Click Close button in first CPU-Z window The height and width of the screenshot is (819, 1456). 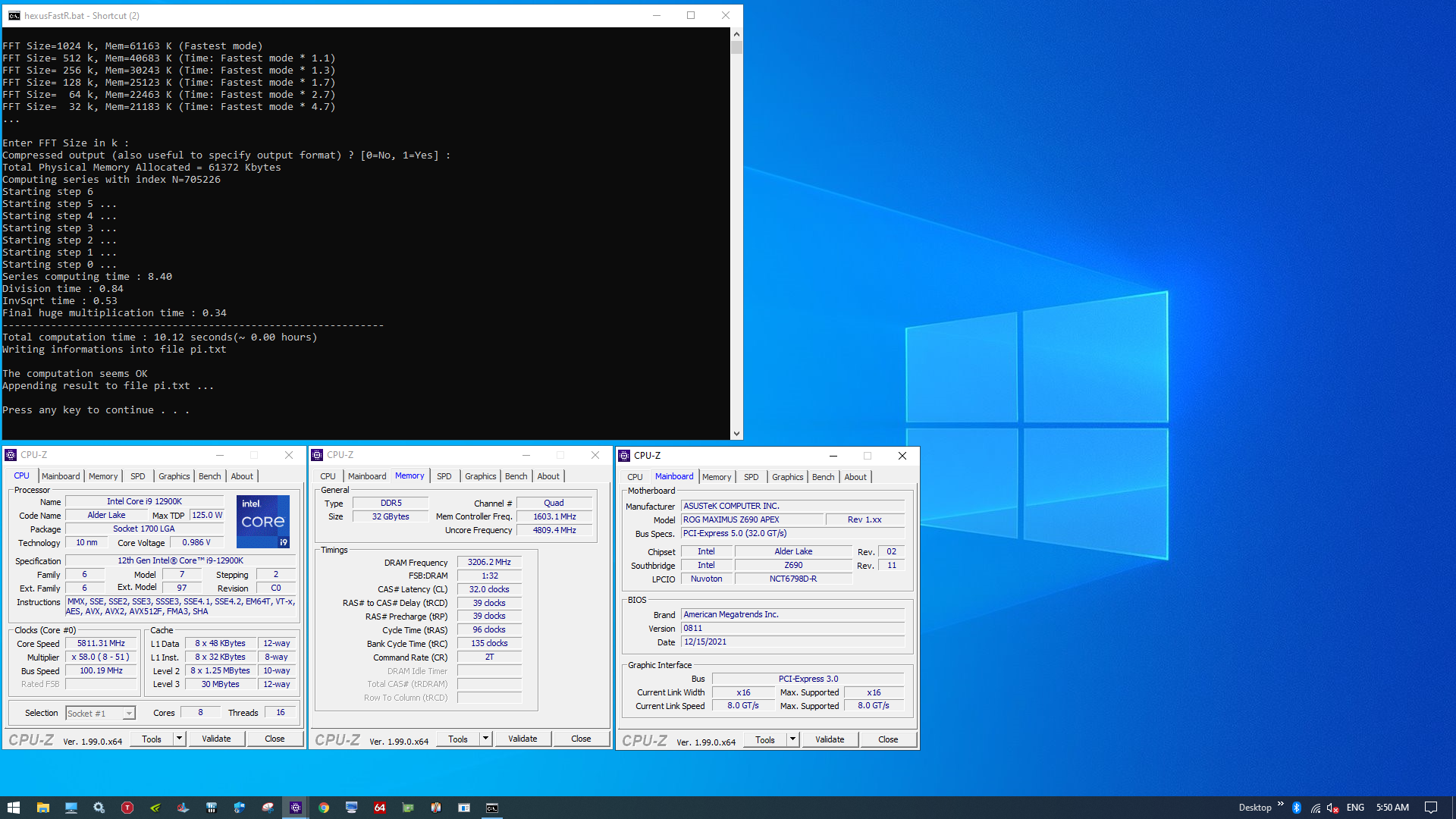tap(275, 739)
